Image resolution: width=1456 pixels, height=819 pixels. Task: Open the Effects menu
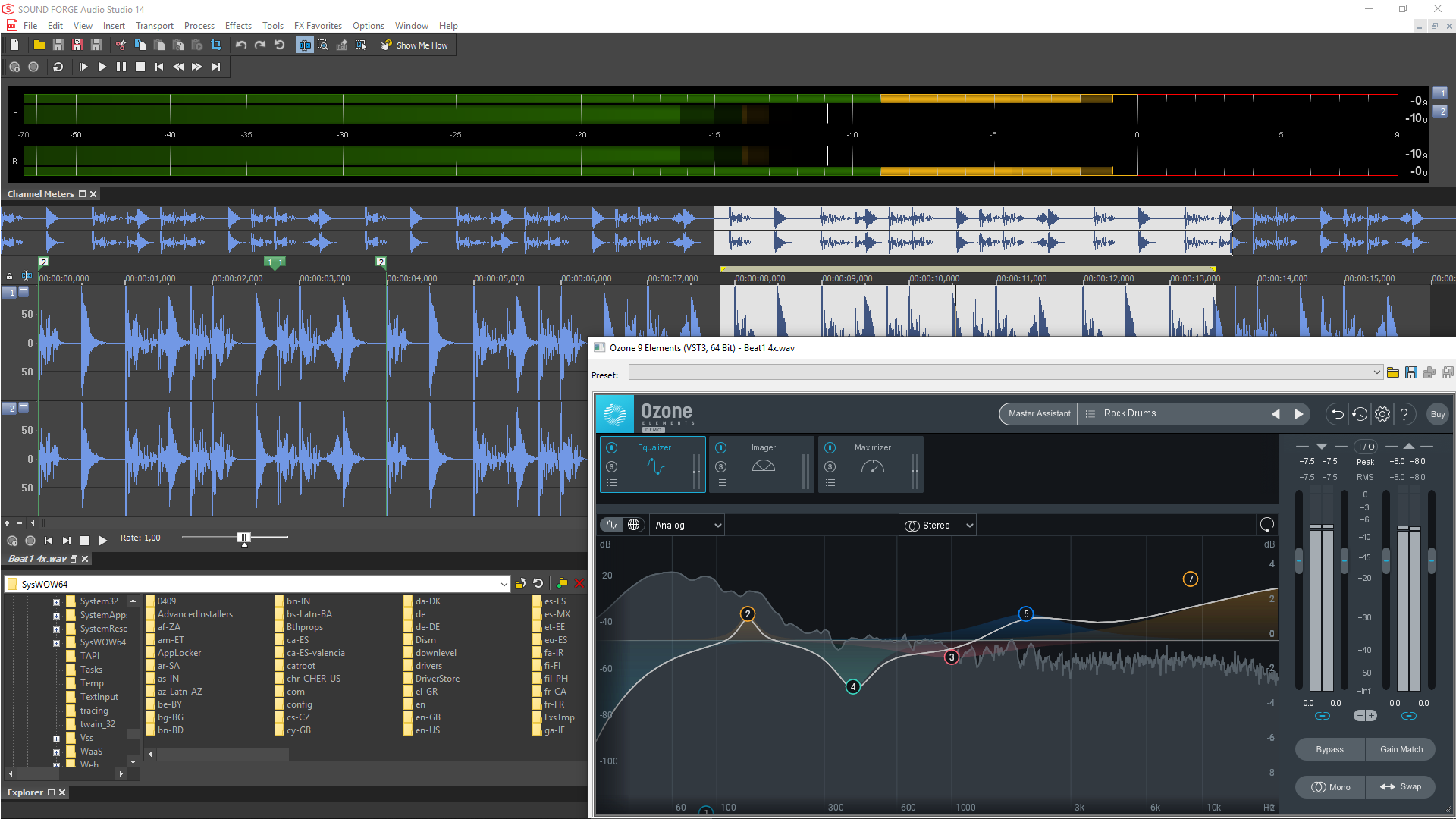point(238,25)
